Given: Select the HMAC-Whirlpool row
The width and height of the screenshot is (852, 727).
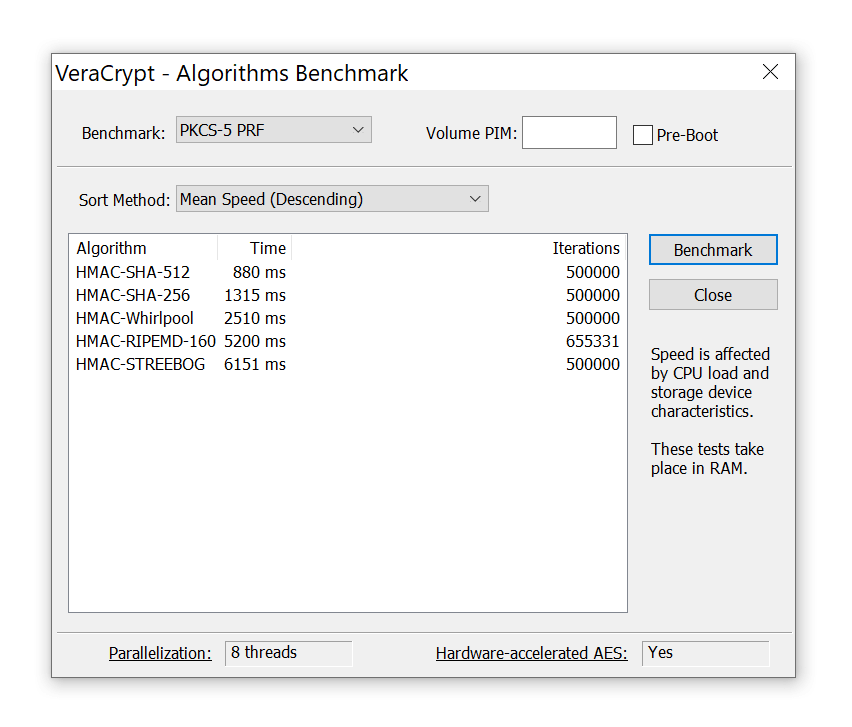Looking at the screenshot, I should [348, 318].
